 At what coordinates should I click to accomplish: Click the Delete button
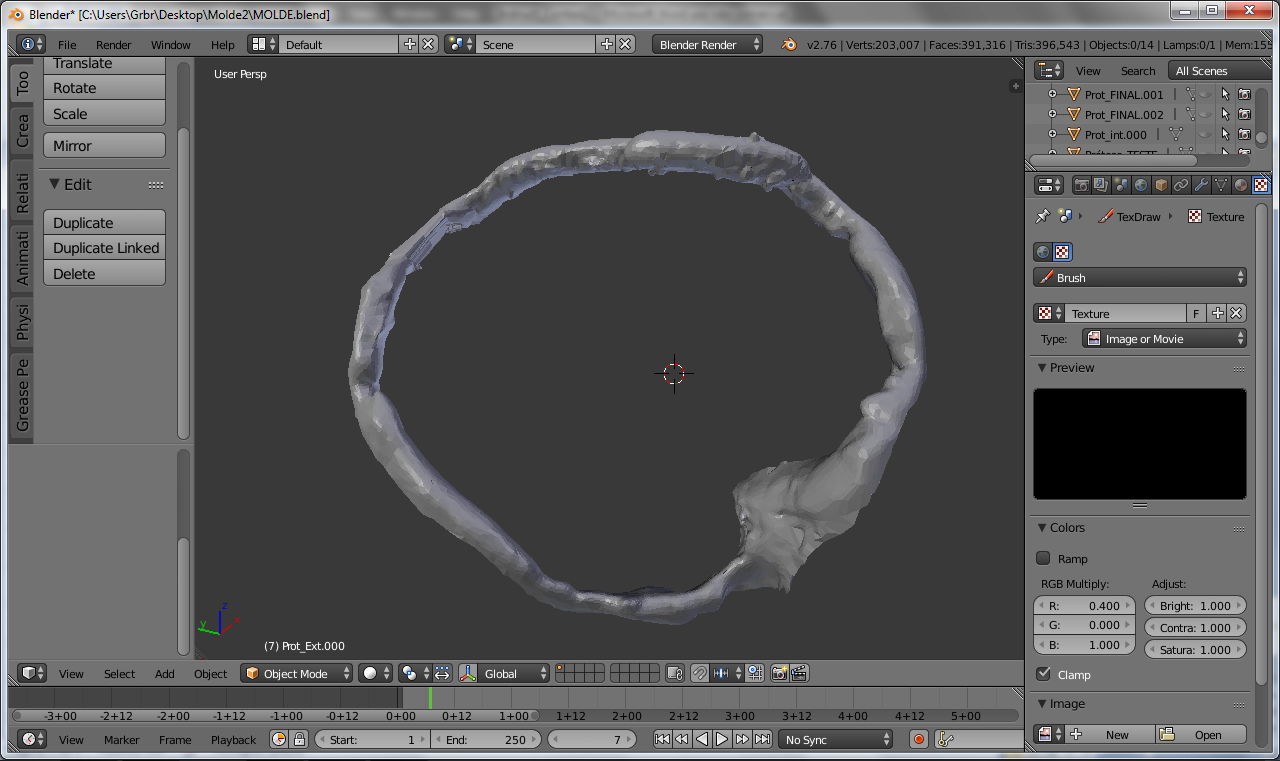104,274
